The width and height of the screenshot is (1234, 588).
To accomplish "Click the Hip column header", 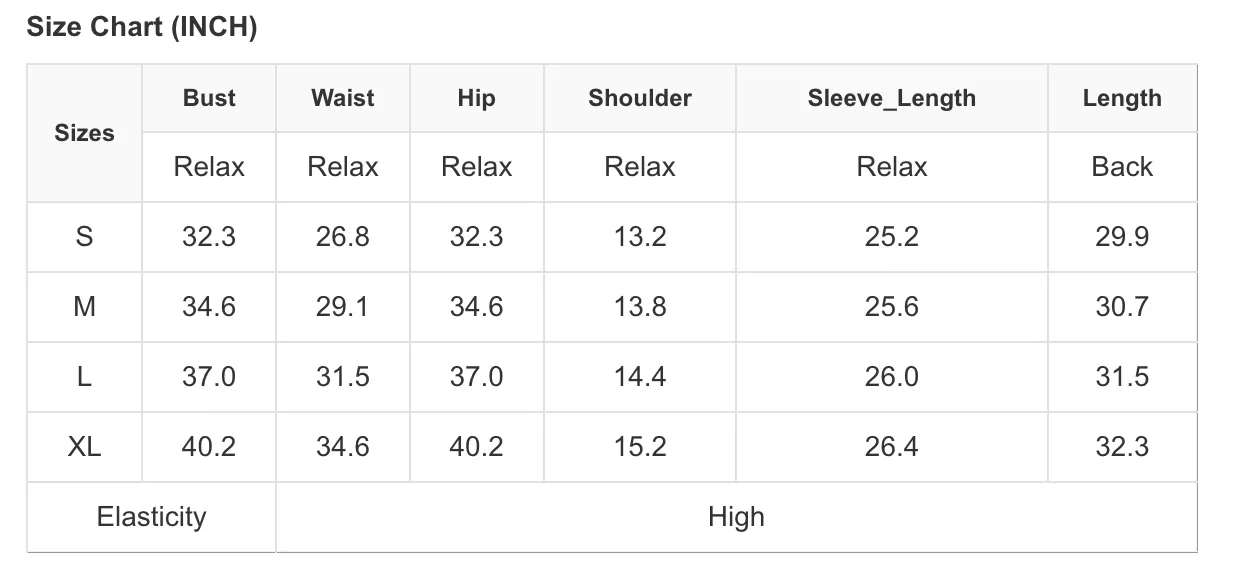I will (x=476, y=98).
